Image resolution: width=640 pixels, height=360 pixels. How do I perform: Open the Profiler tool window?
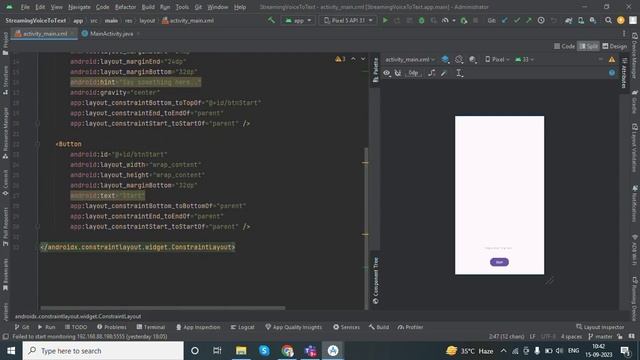(410, 327)
